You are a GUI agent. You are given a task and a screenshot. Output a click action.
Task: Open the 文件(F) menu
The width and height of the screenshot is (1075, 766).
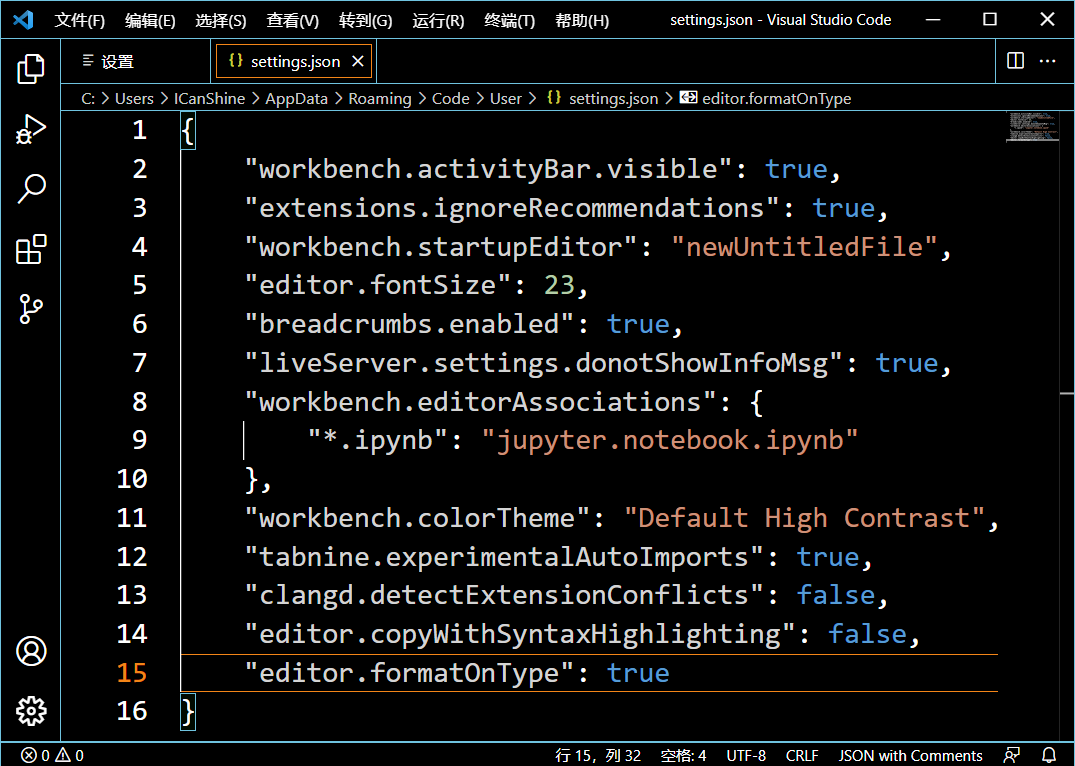point(80,21)
